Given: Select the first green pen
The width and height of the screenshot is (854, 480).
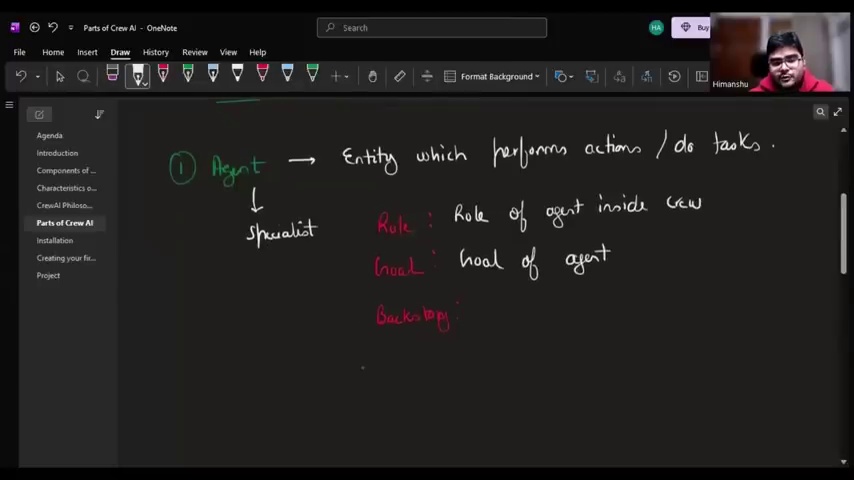Looking at the screenshot, I should tap(188, 74).
